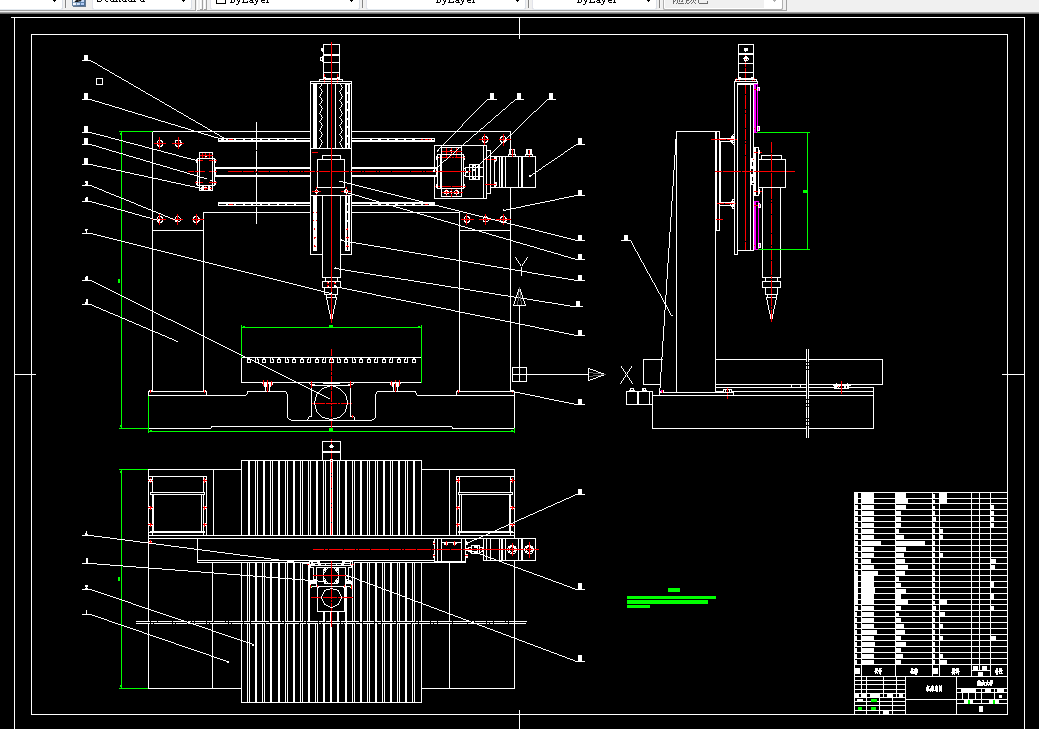Viewport: 1039px width, 729px height.
Task: Select the green technical notes text block
Action: [671, 598]
